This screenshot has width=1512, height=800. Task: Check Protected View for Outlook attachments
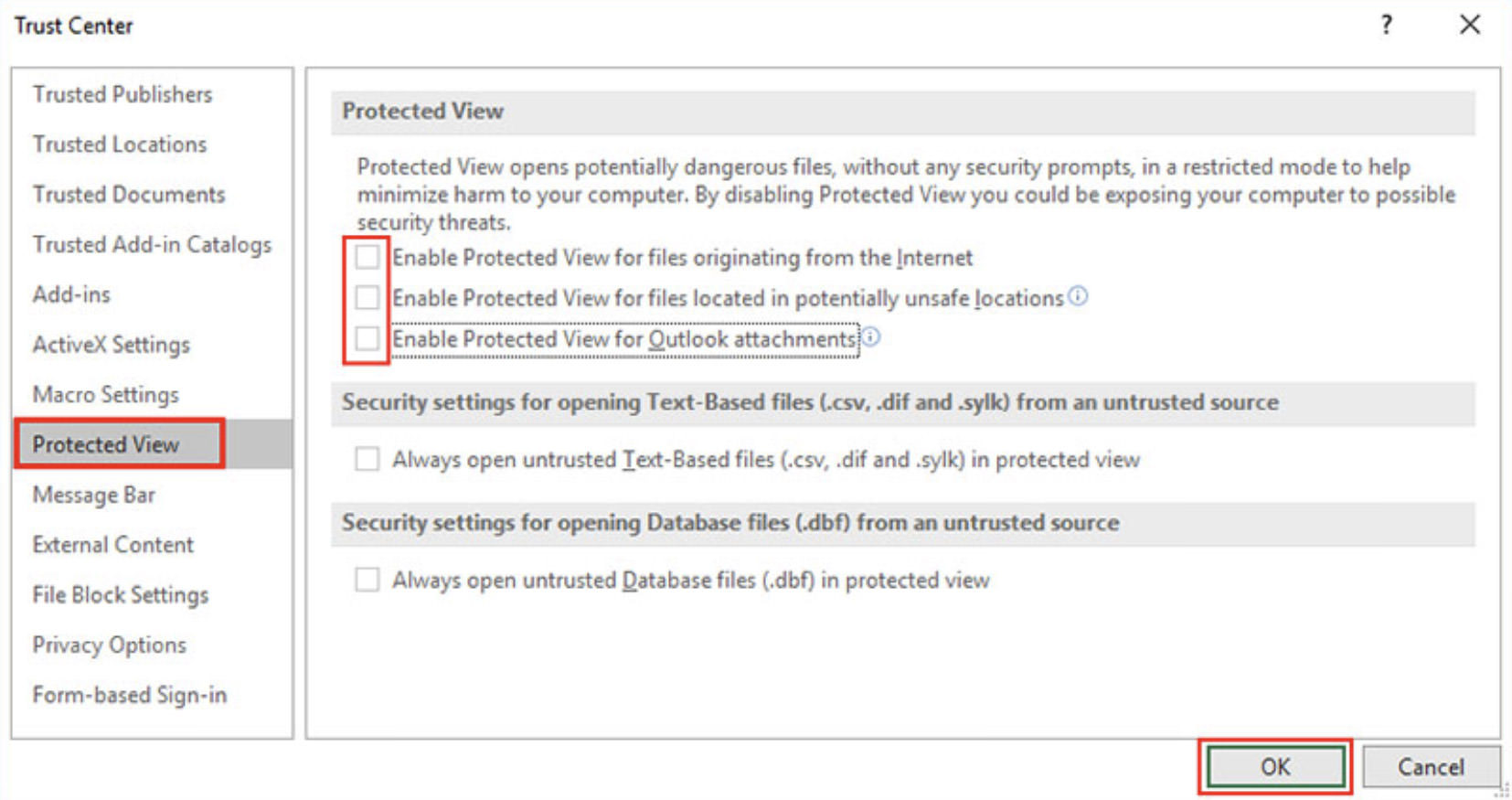pos(367,338)
